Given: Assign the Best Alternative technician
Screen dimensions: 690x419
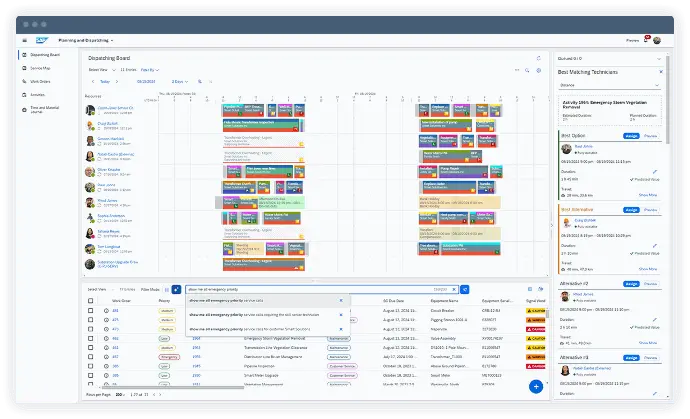Looking at the screenshot, I should coord(631,210).
